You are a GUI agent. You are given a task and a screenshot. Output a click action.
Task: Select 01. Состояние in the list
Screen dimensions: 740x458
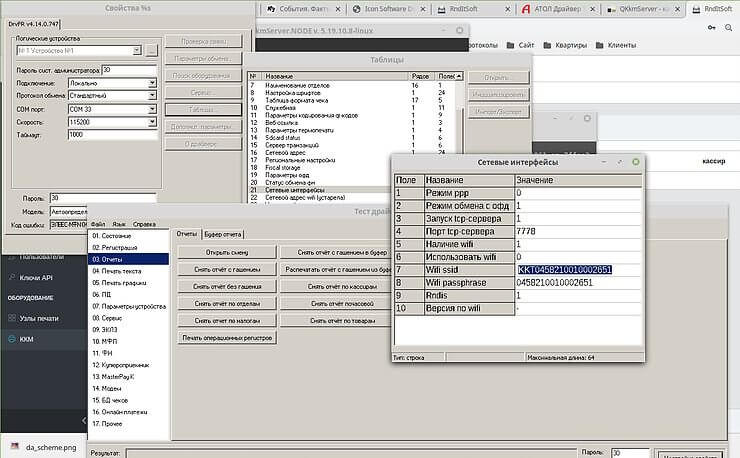128,236
